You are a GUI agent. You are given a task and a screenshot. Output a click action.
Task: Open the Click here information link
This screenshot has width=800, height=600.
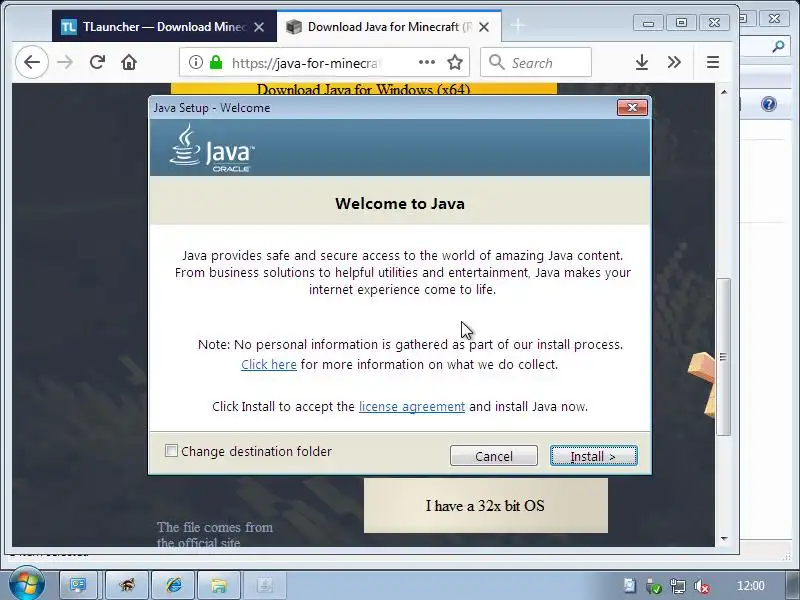(x=269, y=365)
